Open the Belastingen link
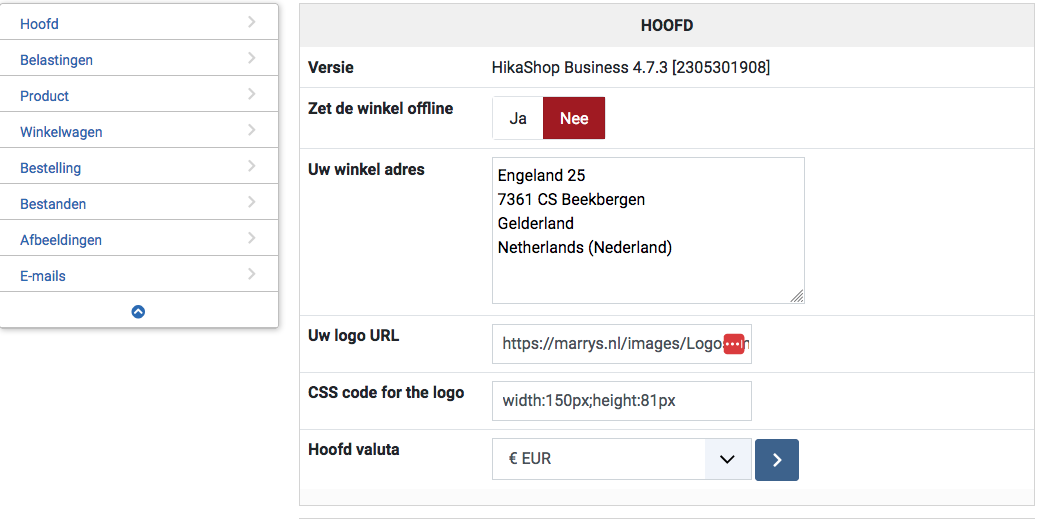This screenshot has width=1039, height=519. click(x=57, y=60)
